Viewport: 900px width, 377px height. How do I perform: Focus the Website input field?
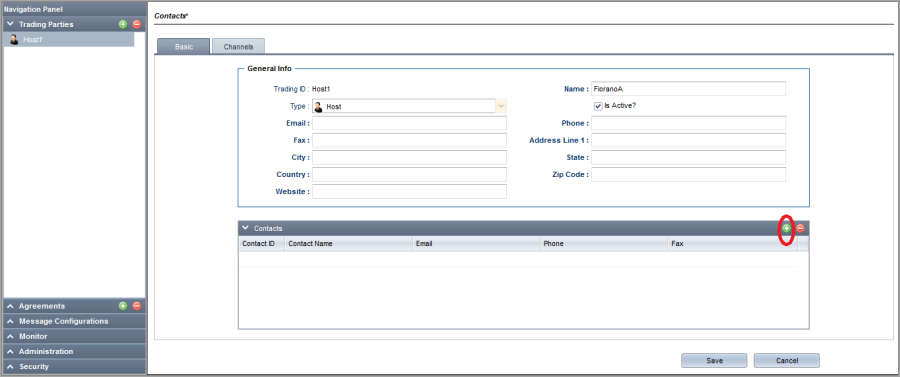(409, 192)
